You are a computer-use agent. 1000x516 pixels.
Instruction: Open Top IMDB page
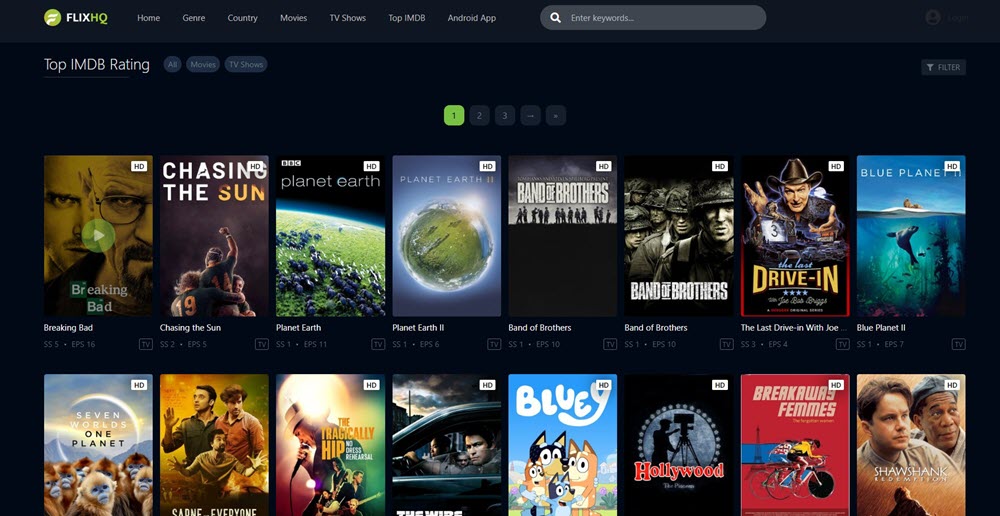click(x=407, y=18)
